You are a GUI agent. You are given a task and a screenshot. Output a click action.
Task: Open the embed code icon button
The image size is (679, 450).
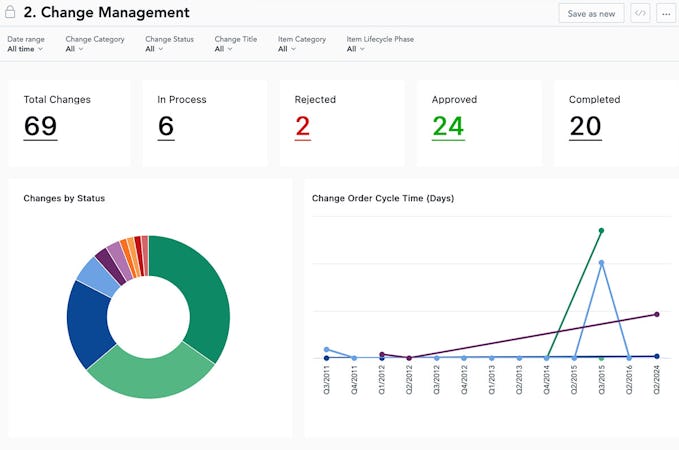coord(640,13)
